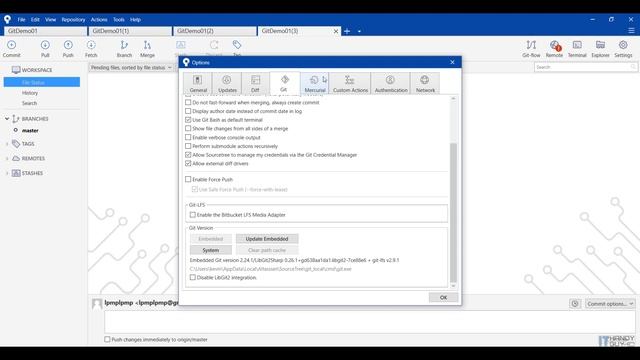Expand the STASHES section

pyautogui.click(x=7, y=173)
